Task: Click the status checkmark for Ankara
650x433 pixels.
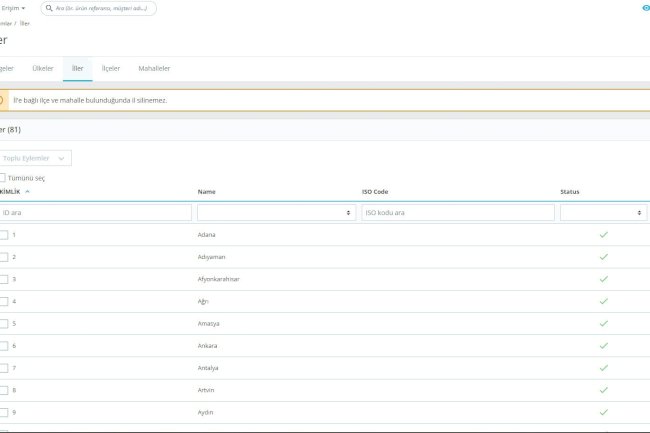Action: click(x=604, y=346)
